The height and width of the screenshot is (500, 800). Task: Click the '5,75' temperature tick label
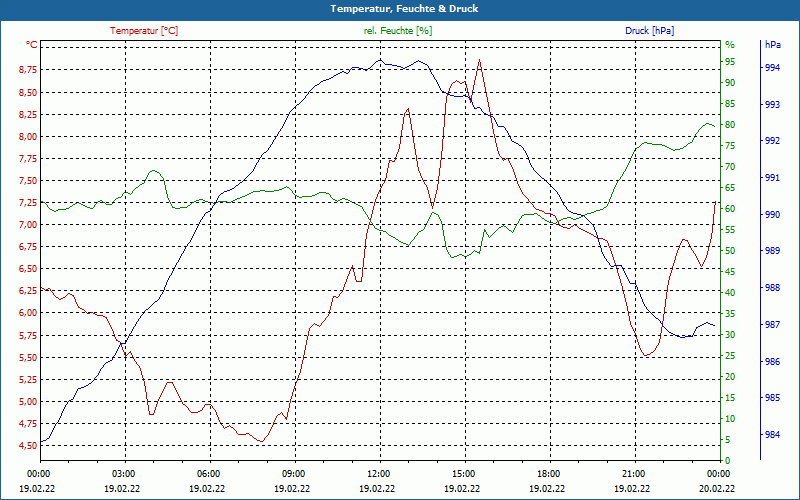coord(28,336)
